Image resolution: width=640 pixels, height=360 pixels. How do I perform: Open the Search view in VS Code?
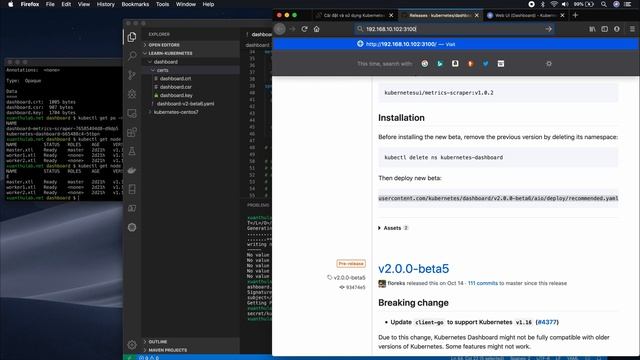point(132,56)
